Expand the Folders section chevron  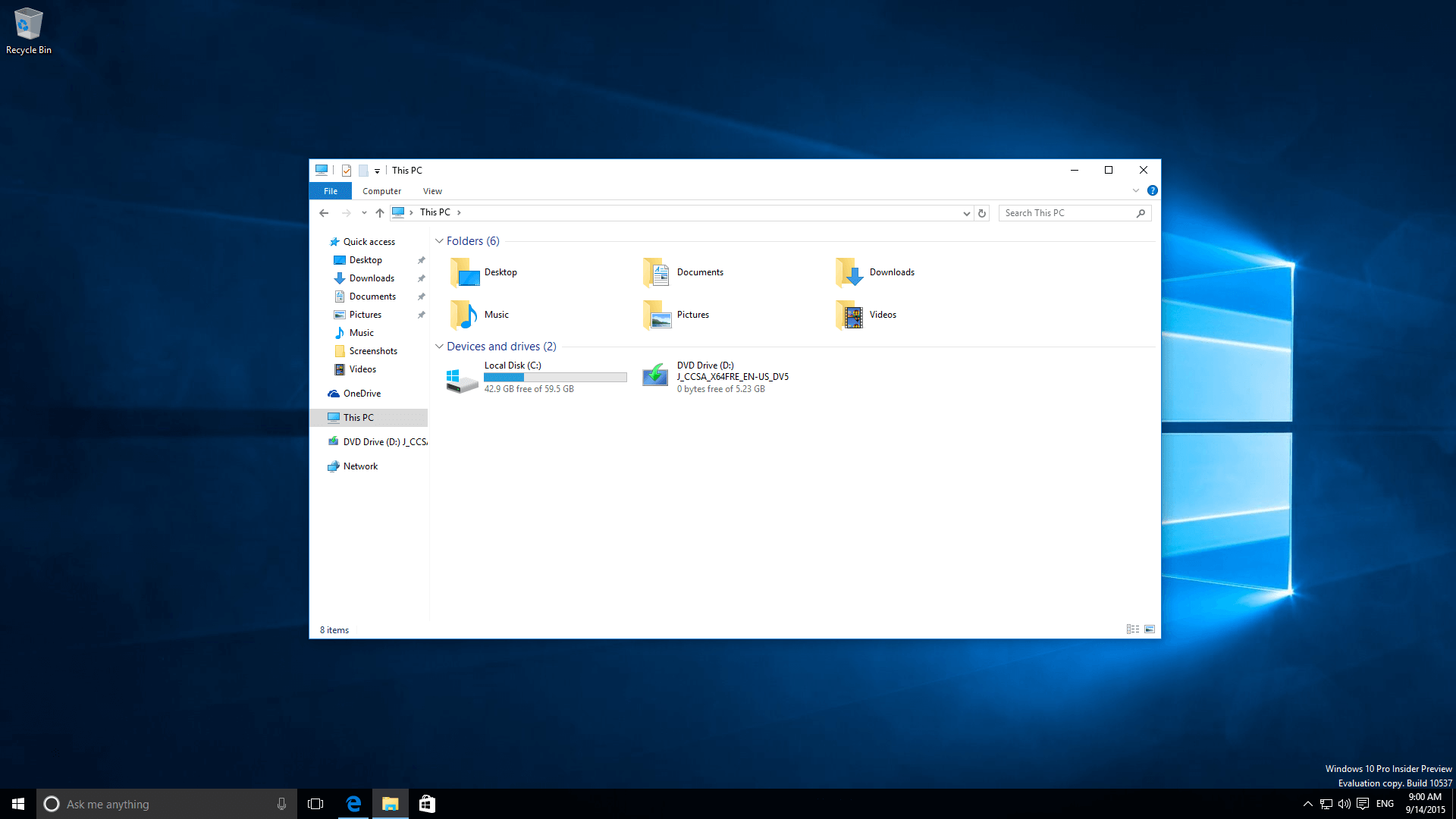(439, 241)
